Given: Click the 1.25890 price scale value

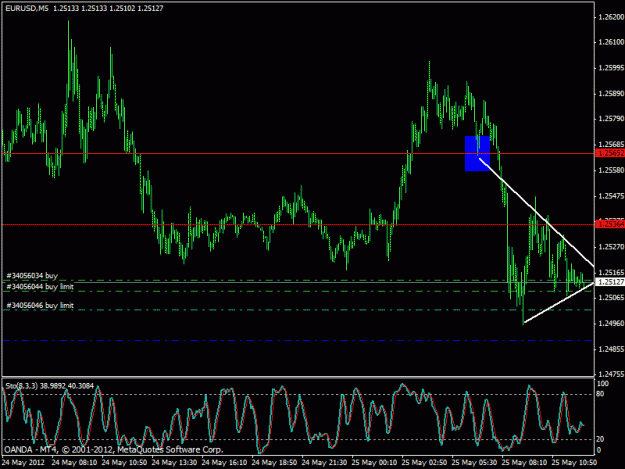Looking at the screenshot, I should click(x=611, y=94).
